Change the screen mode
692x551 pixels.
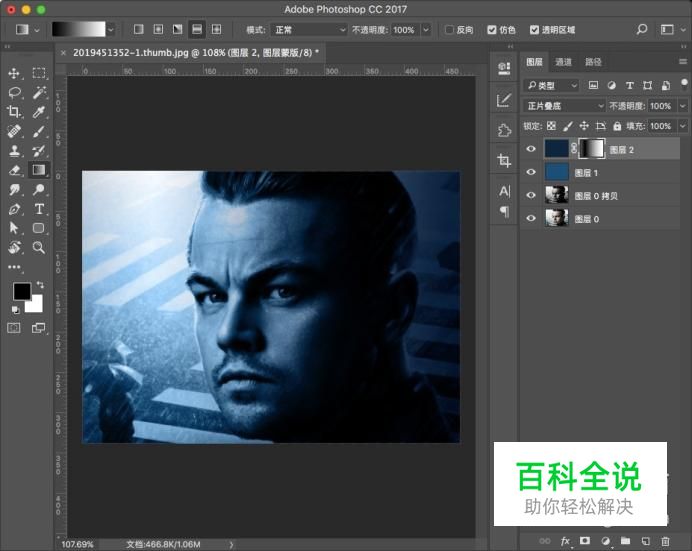tap(38, 328)
